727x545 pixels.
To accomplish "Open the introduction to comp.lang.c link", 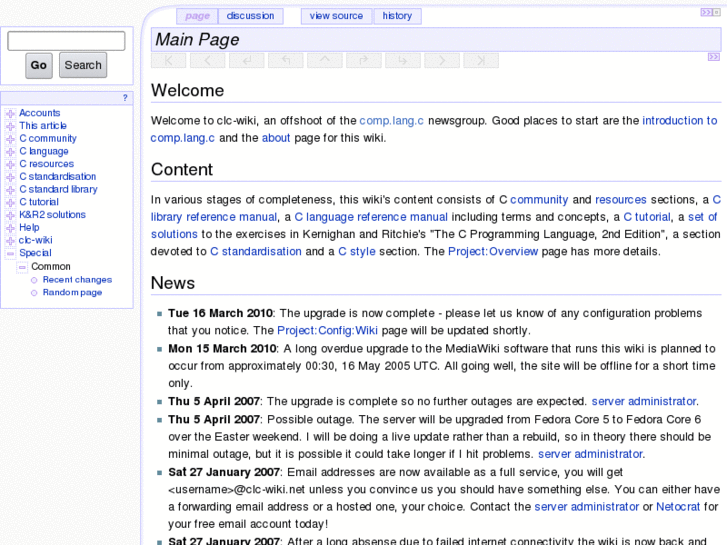I will coord(680,121).
